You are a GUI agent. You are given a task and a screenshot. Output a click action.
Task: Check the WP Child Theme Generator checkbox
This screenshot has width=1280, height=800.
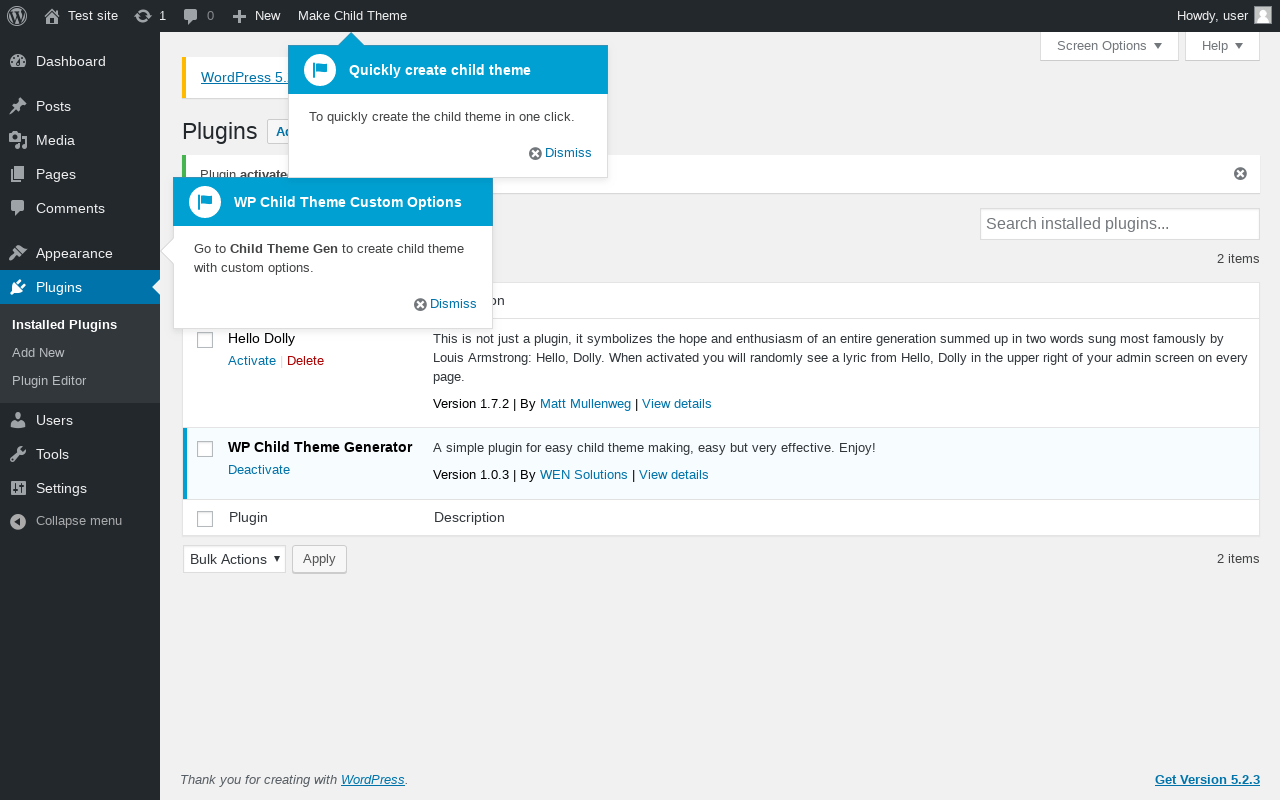tap(205, 449)
